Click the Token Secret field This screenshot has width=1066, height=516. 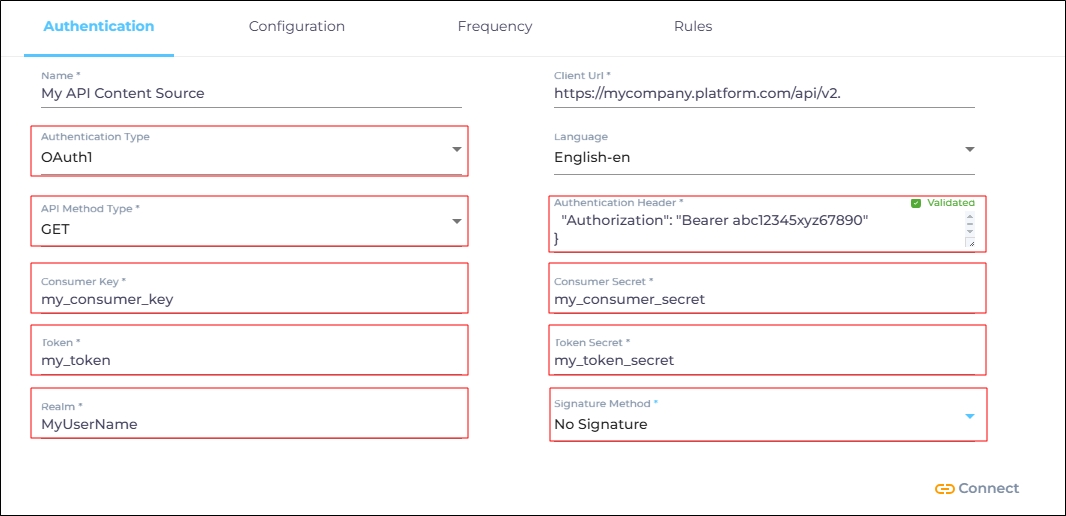(766, 360)
